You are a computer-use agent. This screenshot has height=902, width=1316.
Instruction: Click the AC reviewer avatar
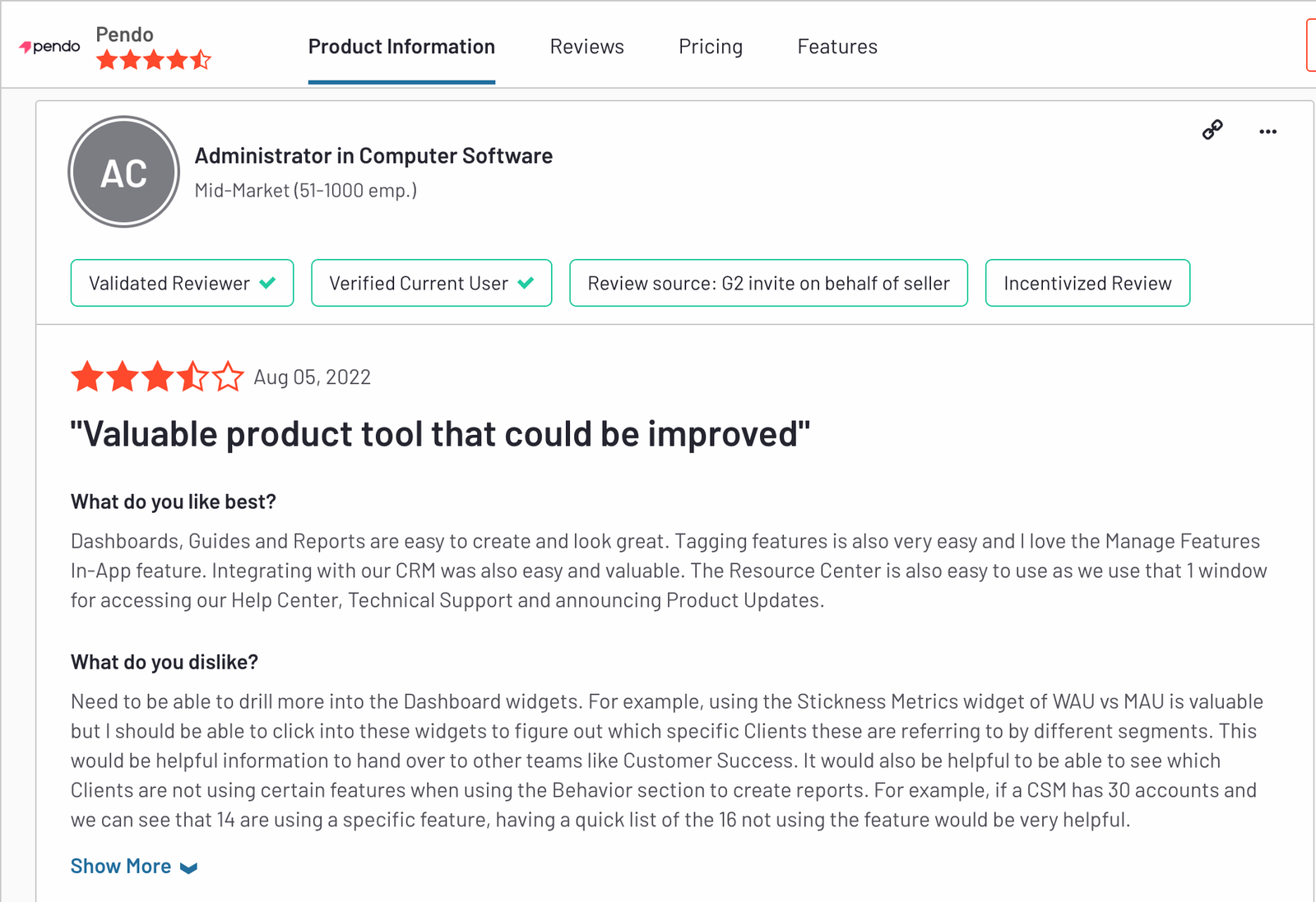(123, 172)
